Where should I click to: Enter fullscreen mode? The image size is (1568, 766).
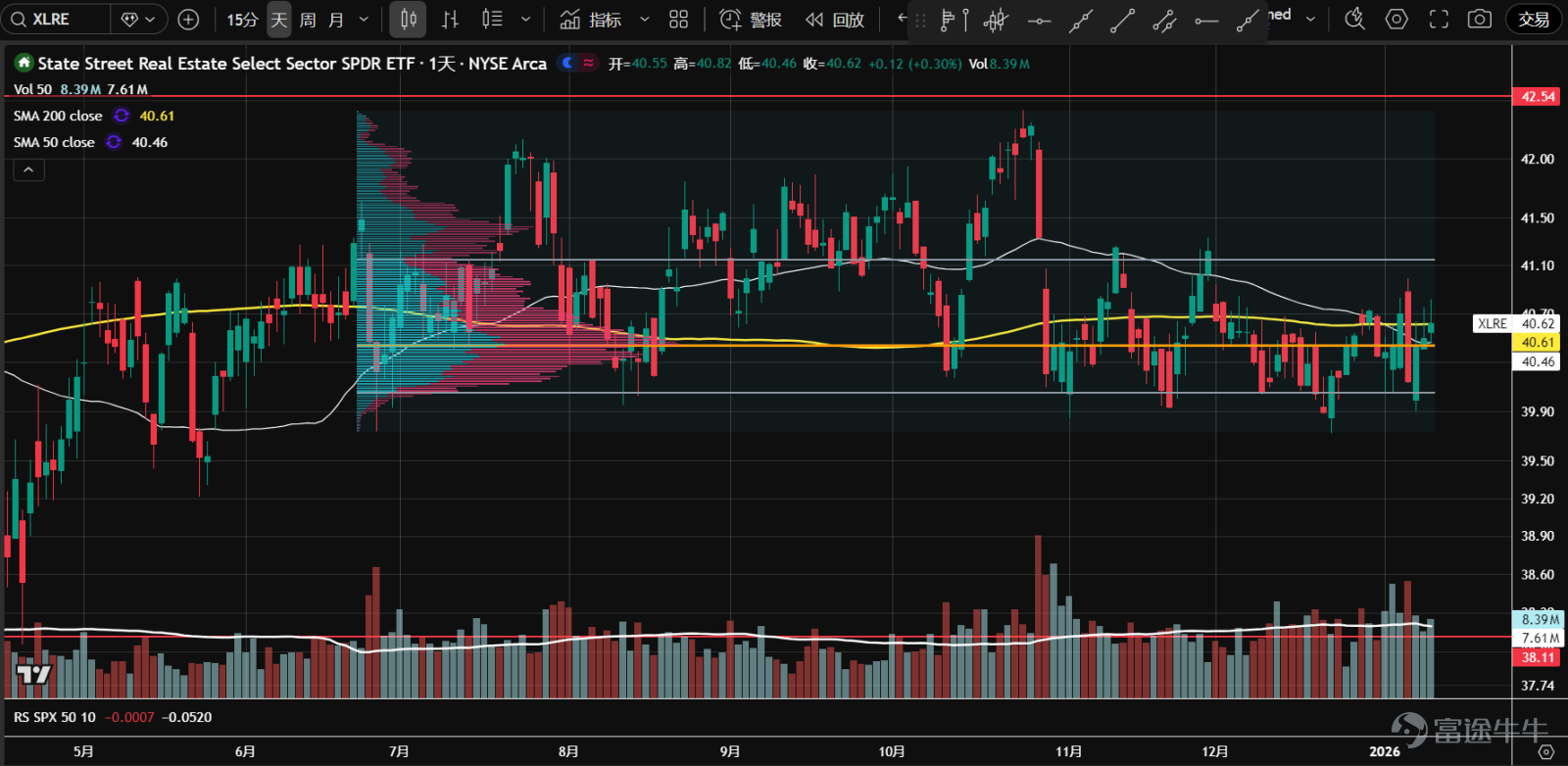tap(1439, 19)
